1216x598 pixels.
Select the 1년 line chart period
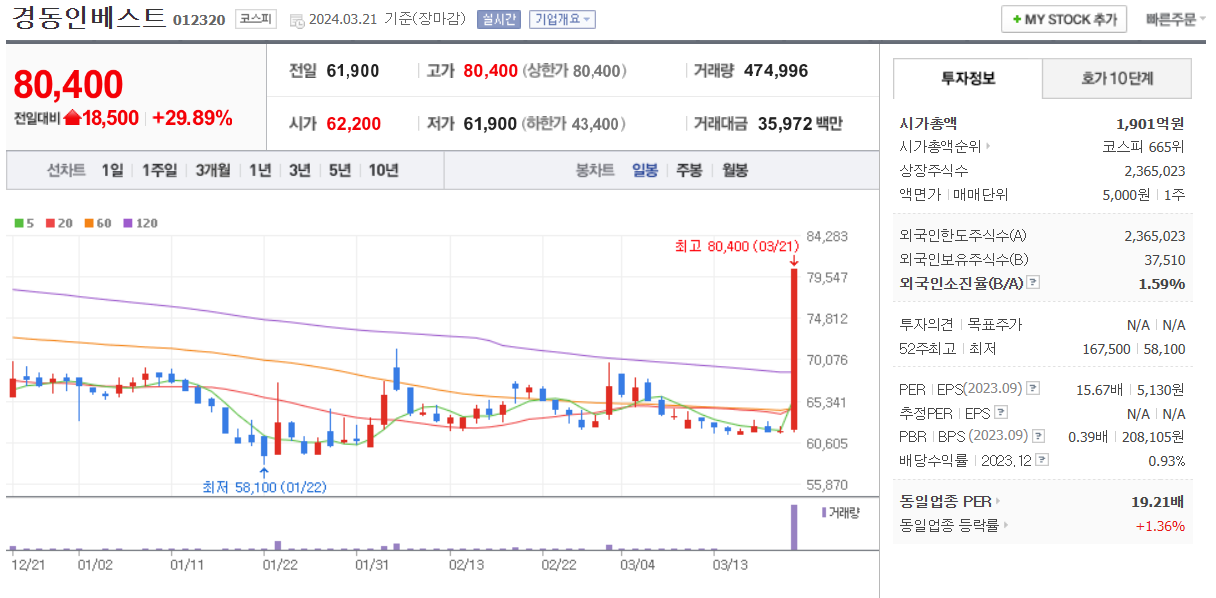pos(260,170)
